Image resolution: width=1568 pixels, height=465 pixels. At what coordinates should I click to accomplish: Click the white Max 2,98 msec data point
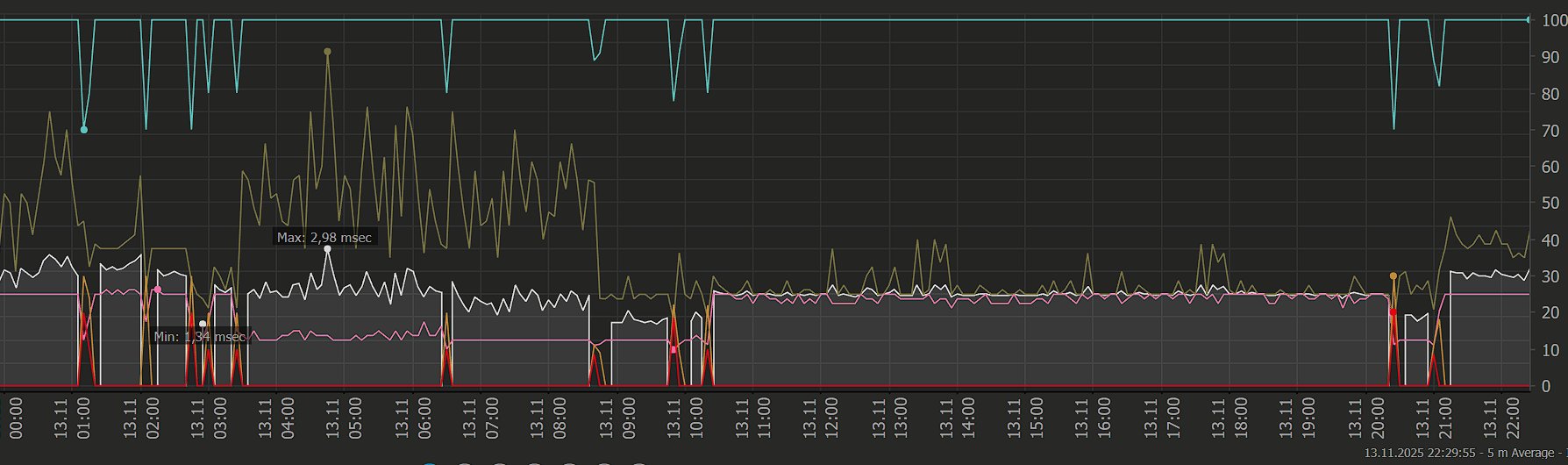[x=328, y=249]
